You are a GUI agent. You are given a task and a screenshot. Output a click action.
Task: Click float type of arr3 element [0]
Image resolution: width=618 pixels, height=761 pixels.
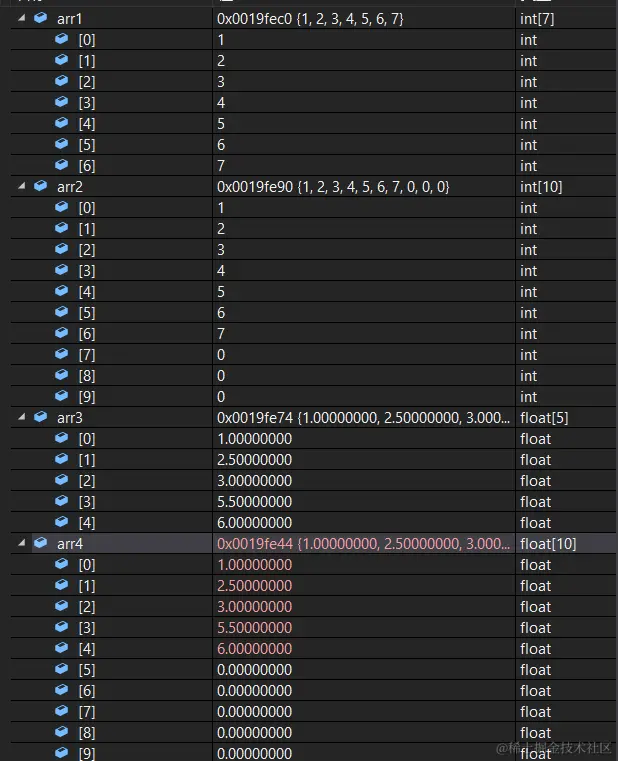pyautogui.click(x=535, y=439)
